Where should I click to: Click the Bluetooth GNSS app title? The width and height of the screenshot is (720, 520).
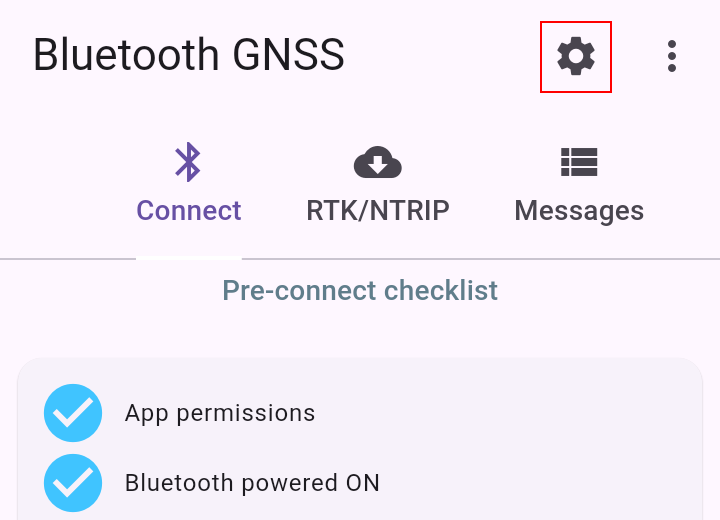pyautogui.click(x=189, y=55)
